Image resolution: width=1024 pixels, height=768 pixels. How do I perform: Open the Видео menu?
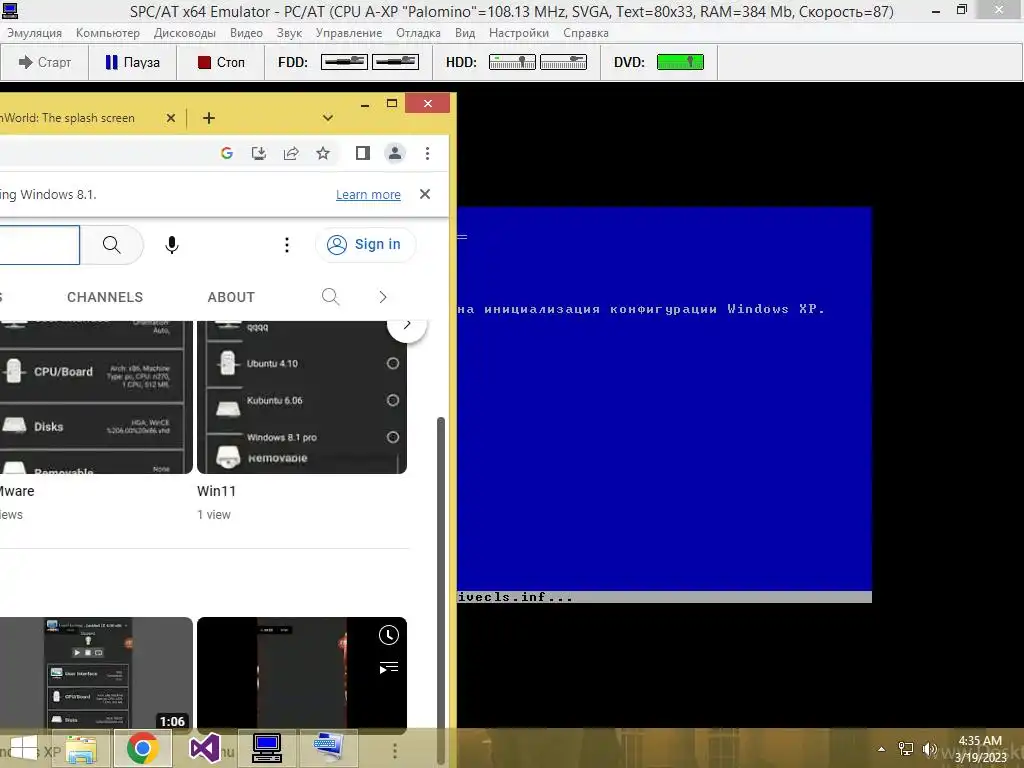(x=246, y=33)
